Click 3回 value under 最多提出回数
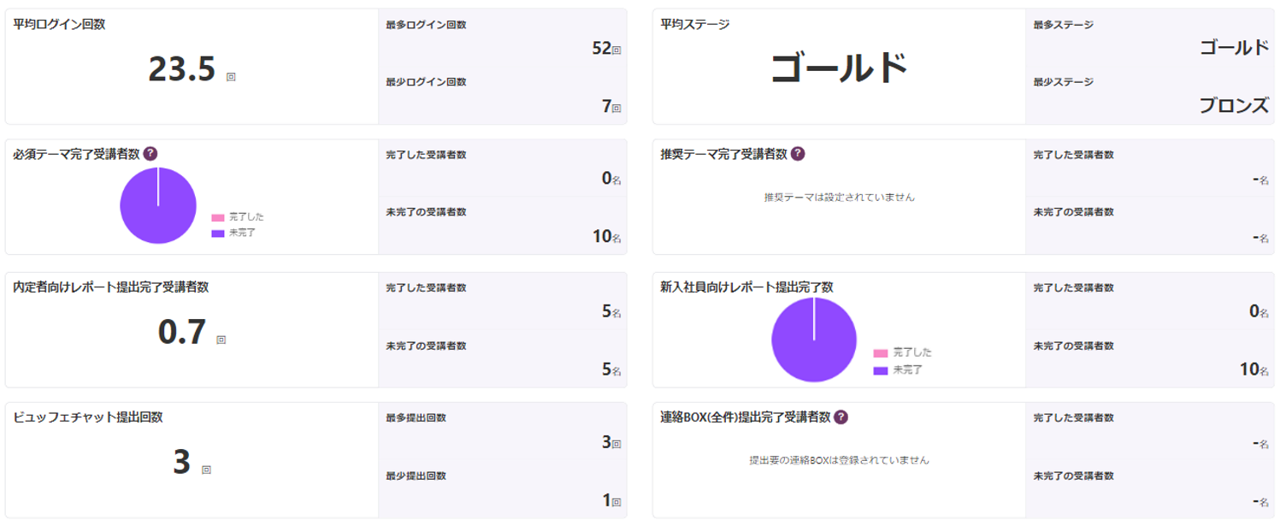Image resolution: width=1280 pixels, height=526 pixels. [611, 442]
